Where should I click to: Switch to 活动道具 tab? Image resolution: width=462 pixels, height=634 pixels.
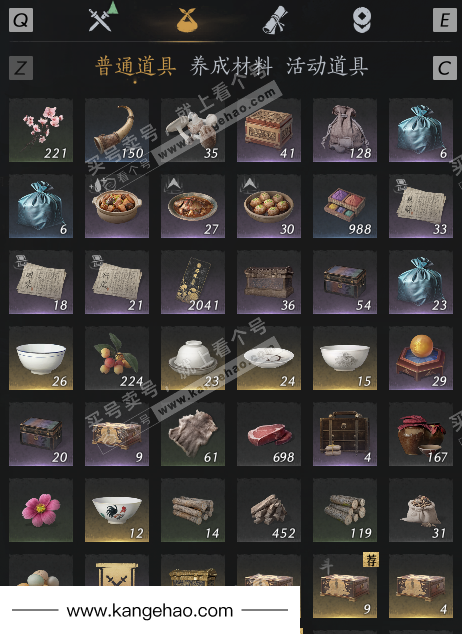(x=327, y=67)
